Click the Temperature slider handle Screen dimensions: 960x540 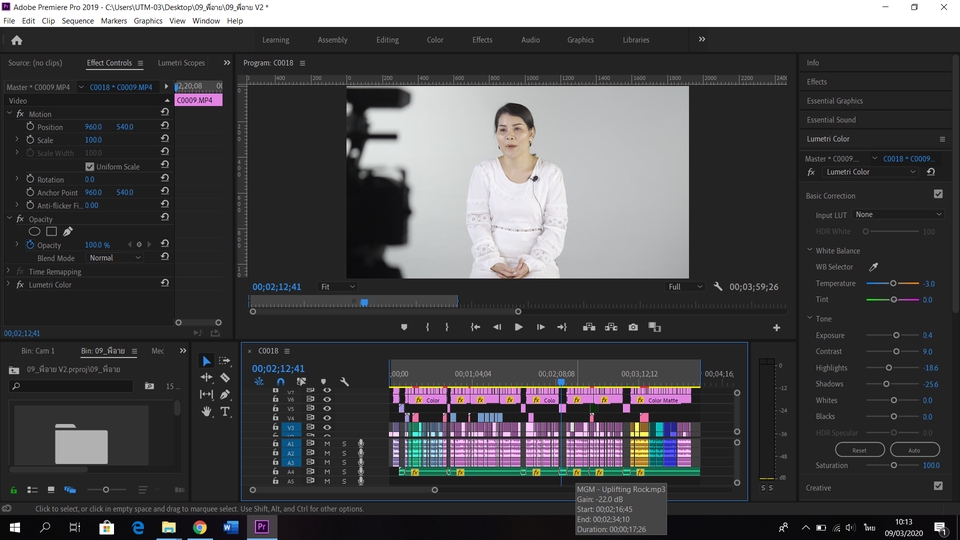893,284
